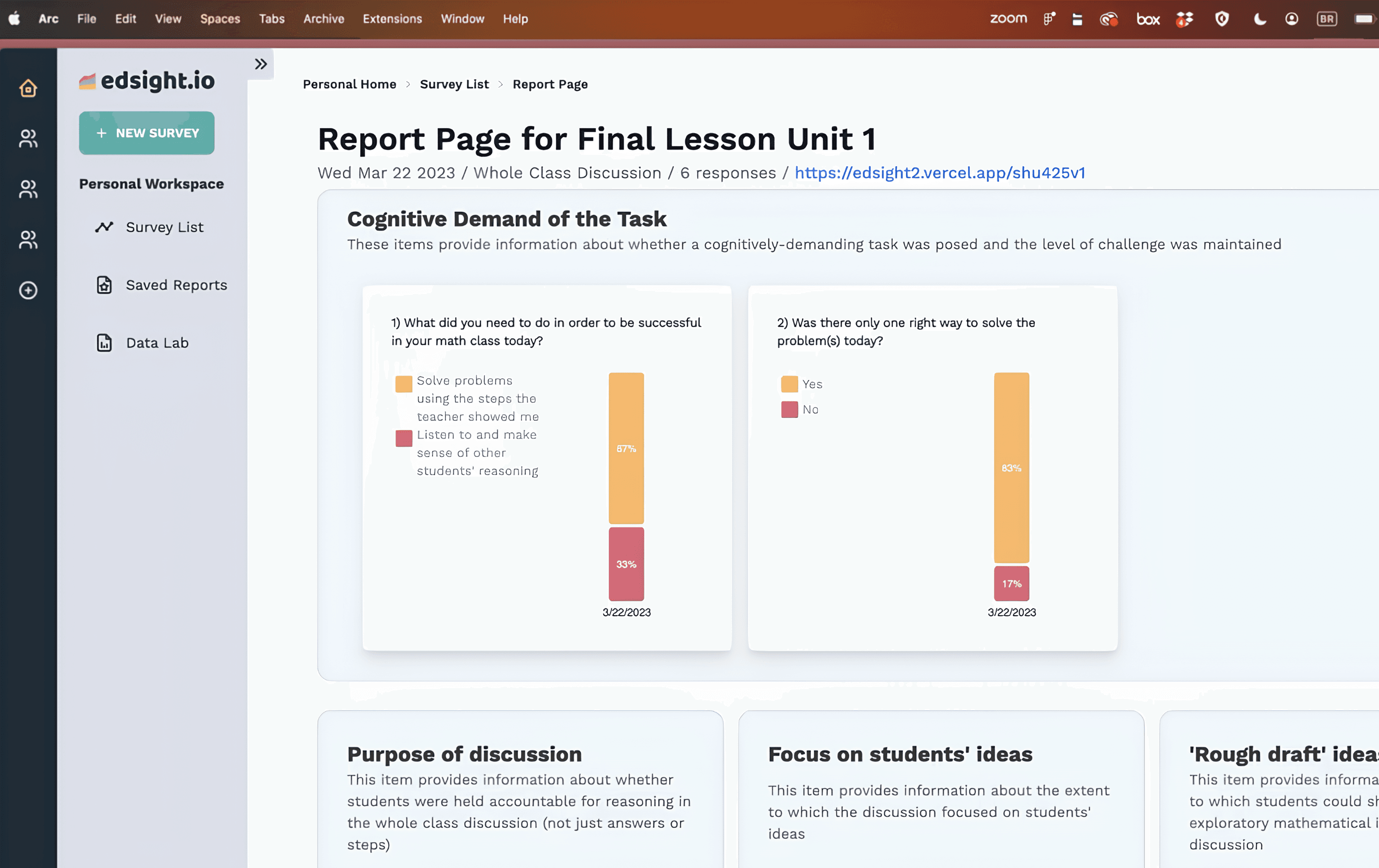Click the edsight.io logo
This screenshot has width=1379, height=868.
pos(147,81)
